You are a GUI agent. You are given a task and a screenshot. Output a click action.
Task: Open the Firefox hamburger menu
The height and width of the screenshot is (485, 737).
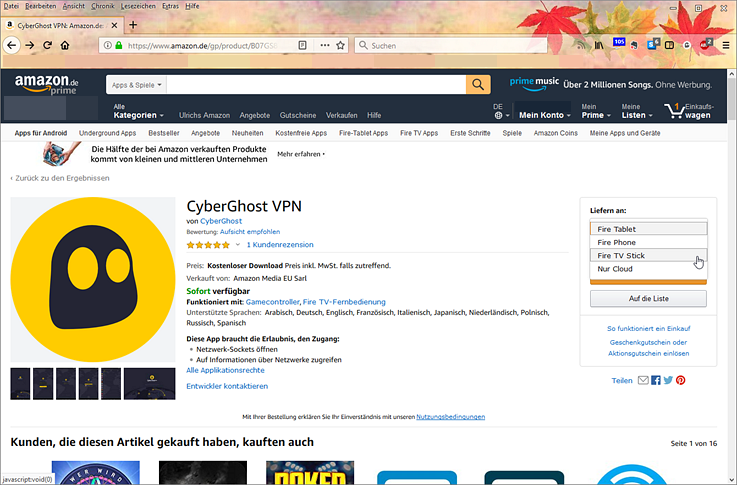[726, 46]
